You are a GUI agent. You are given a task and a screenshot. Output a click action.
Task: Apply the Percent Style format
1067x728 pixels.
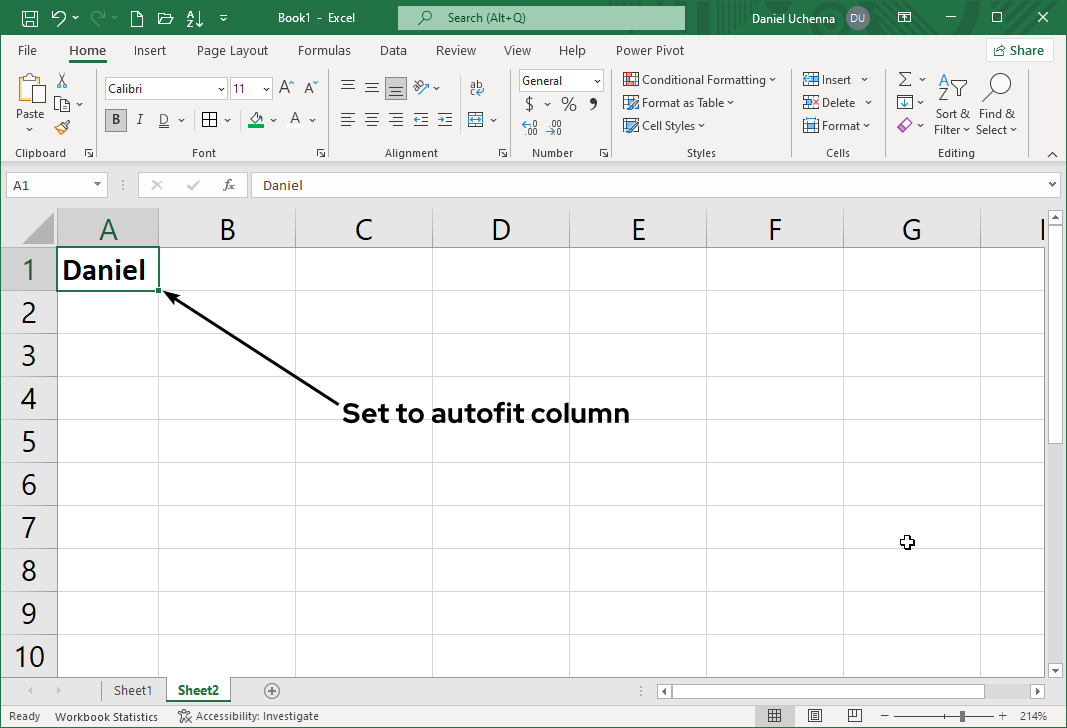(x=567, y=103)
